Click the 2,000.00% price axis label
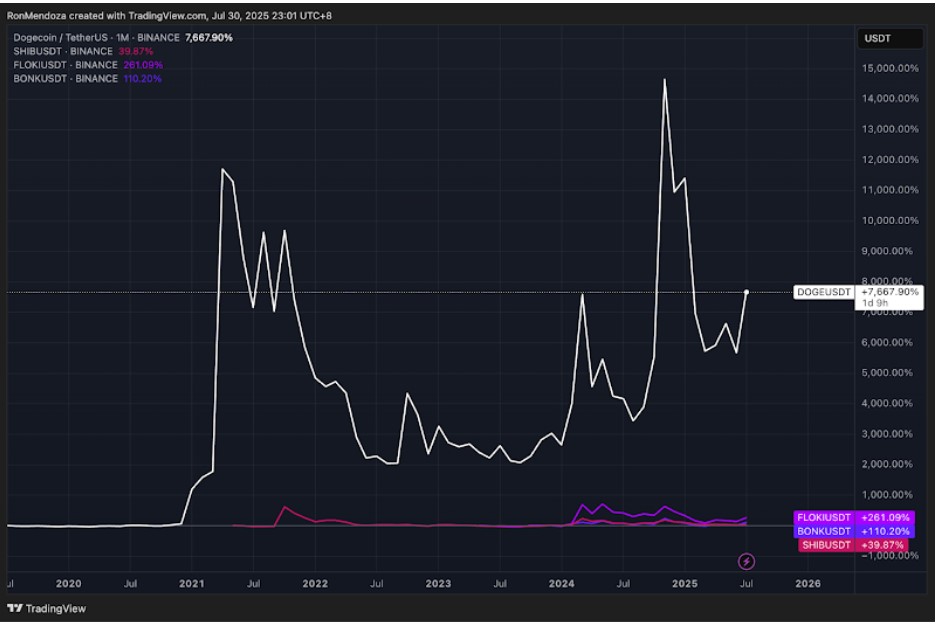 (x=887, y=464)
